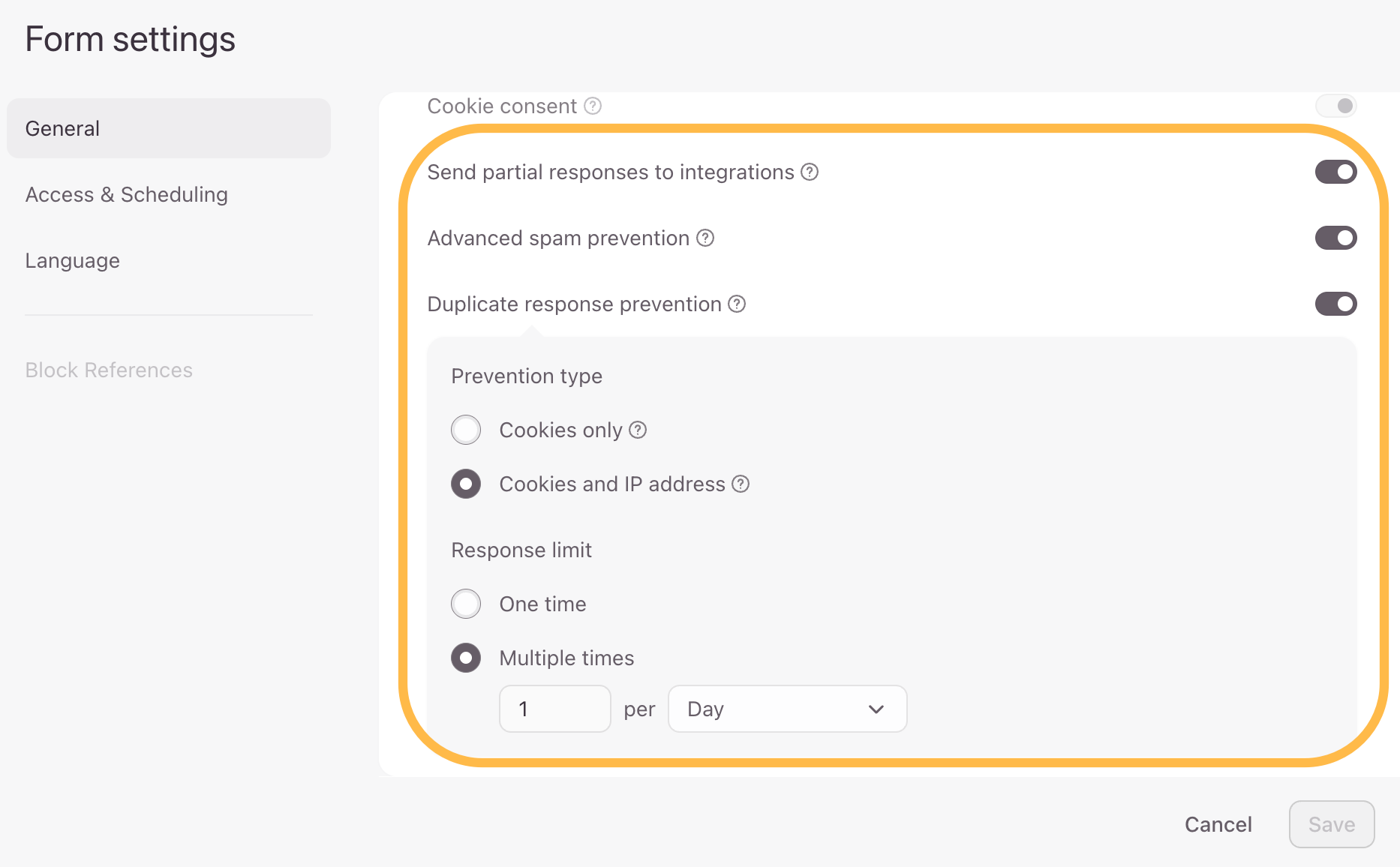Choose Cookies and IP address radio button

point(466,484)
